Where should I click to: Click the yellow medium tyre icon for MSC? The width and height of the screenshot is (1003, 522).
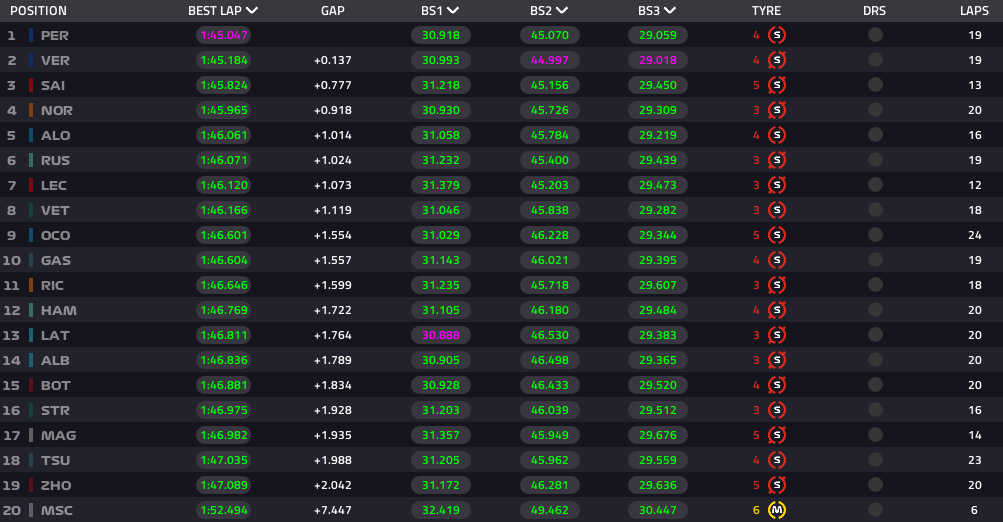(777, 510)
